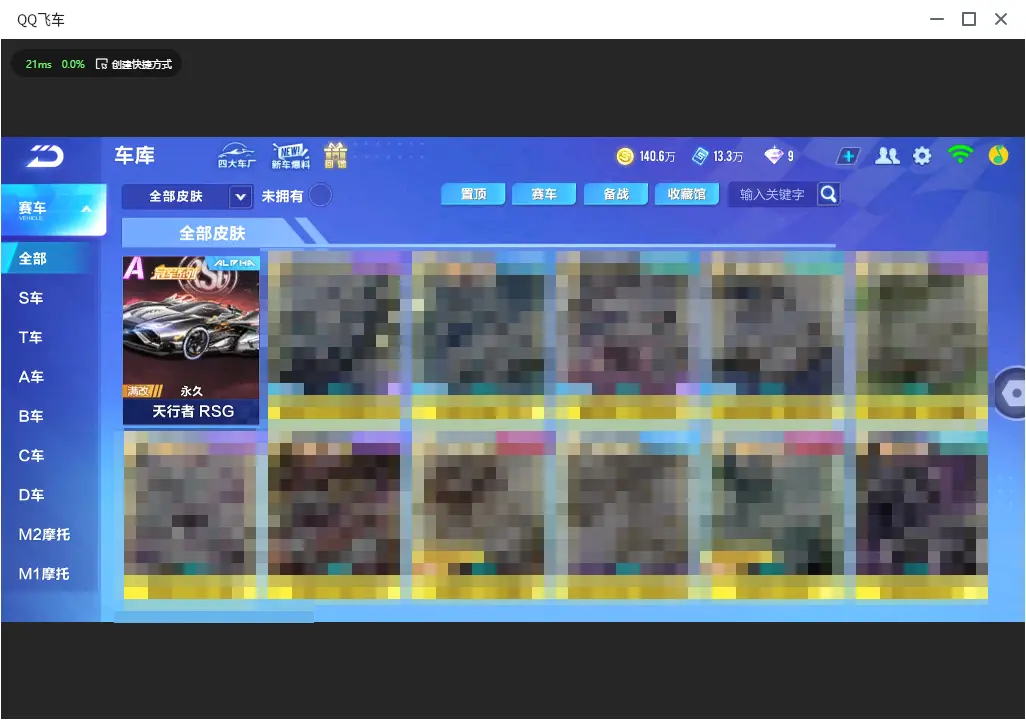
Task: Click the hexagon floating button on right edge
Action: [x=1013, y=393]
